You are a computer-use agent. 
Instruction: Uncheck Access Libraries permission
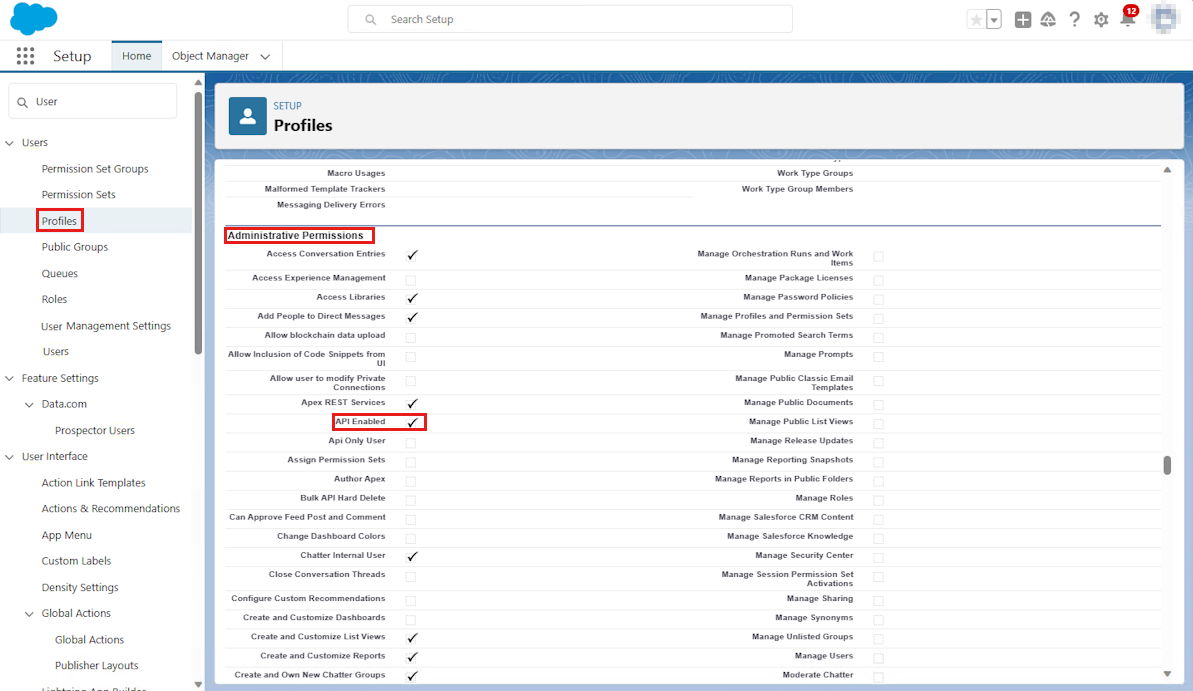coord(412,298)
